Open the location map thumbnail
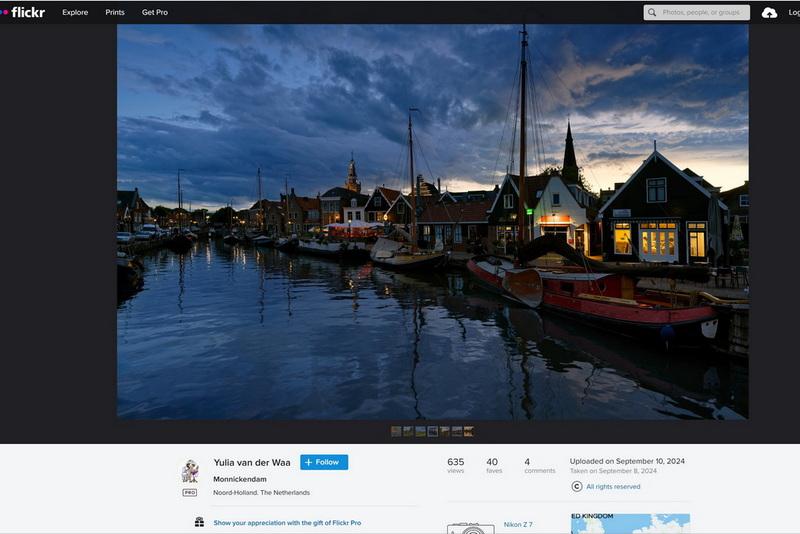Image resolution: width=800 pixels, height=534 pixels. pos(630,524)
